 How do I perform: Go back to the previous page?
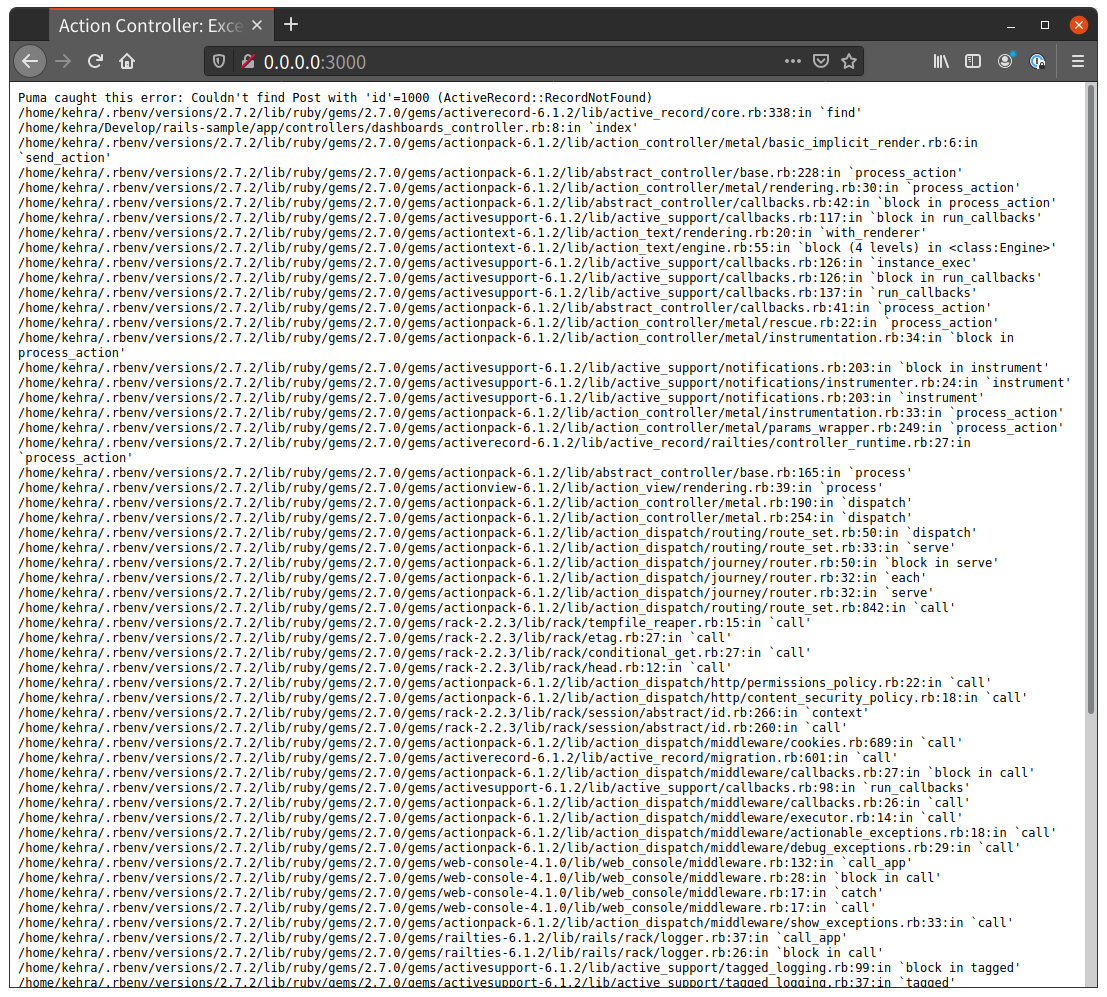30,61
